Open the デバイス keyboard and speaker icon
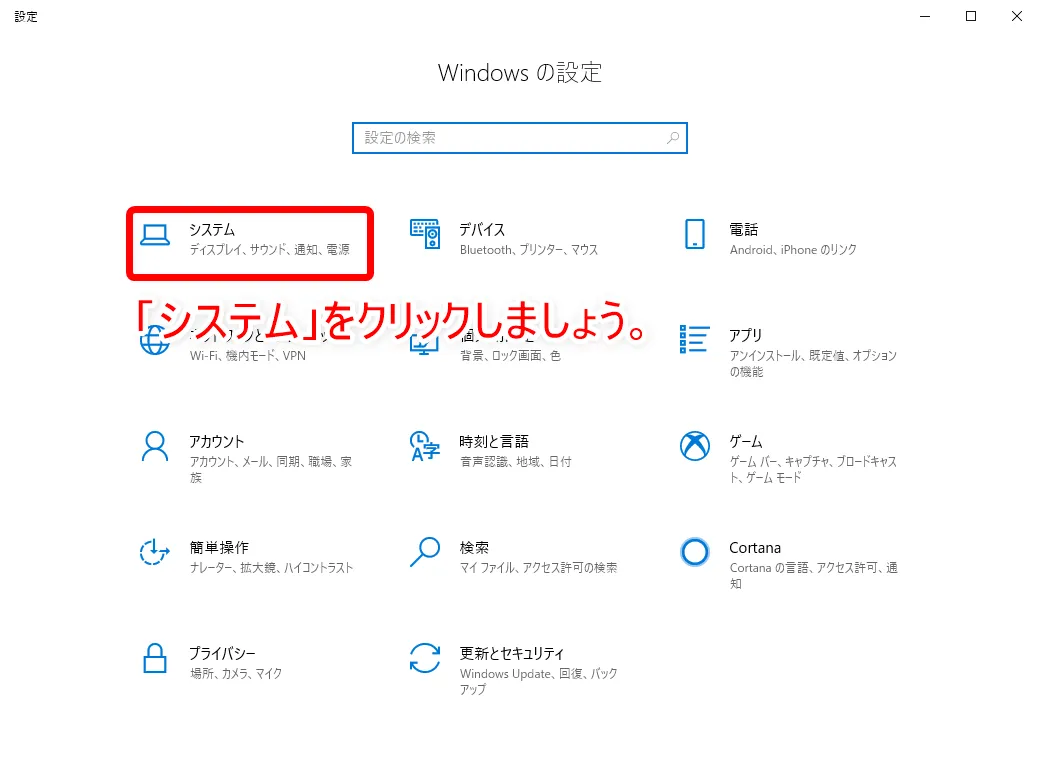 point(425,234)
